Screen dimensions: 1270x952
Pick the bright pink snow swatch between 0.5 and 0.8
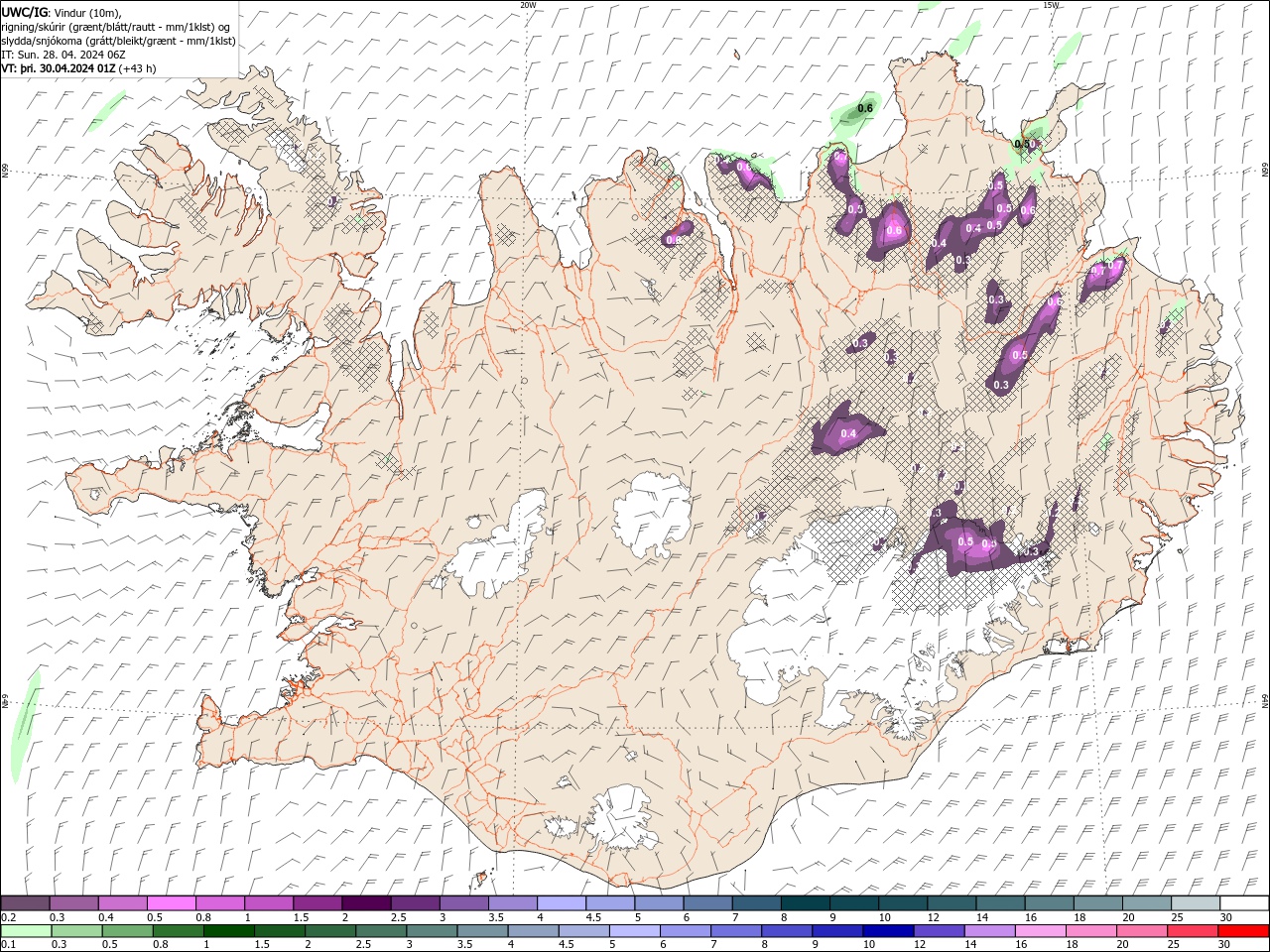(173, 903)
